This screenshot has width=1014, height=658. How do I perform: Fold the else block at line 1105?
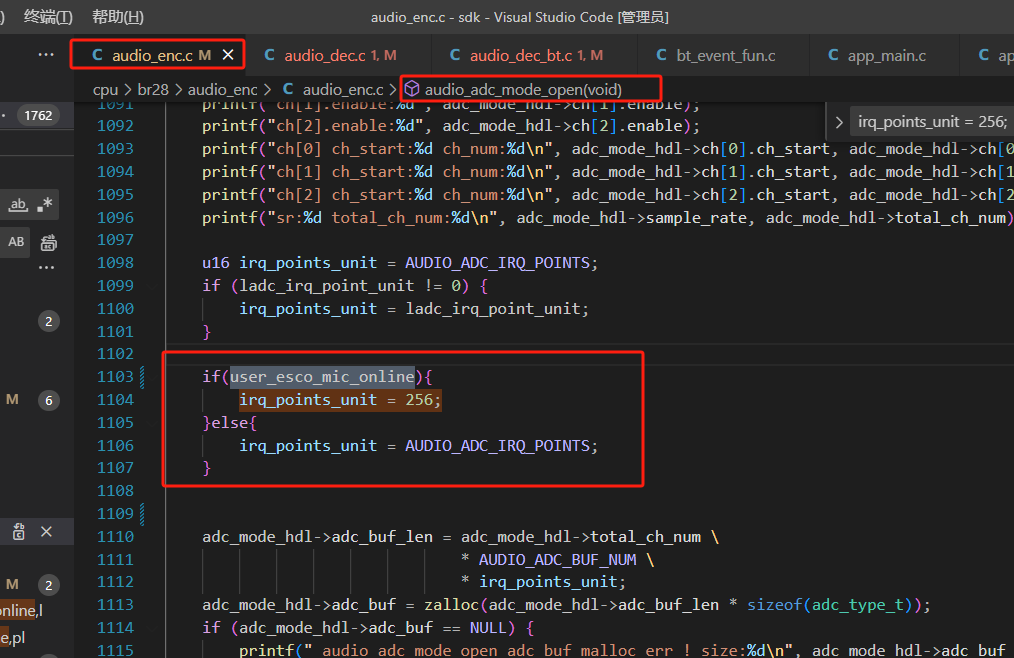151,423
